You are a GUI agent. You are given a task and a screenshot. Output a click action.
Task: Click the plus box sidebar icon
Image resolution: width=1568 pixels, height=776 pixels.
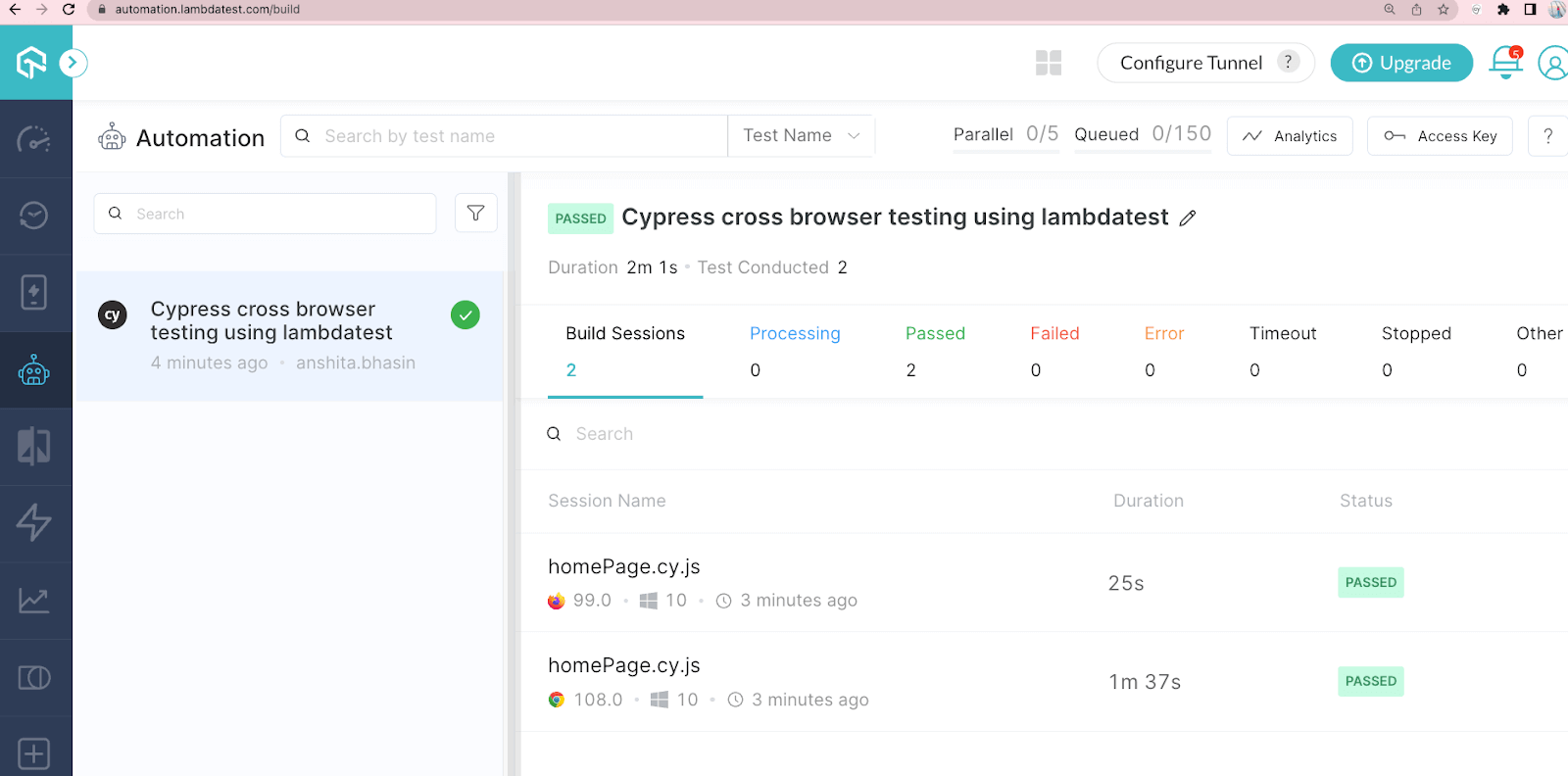[34, 753]
